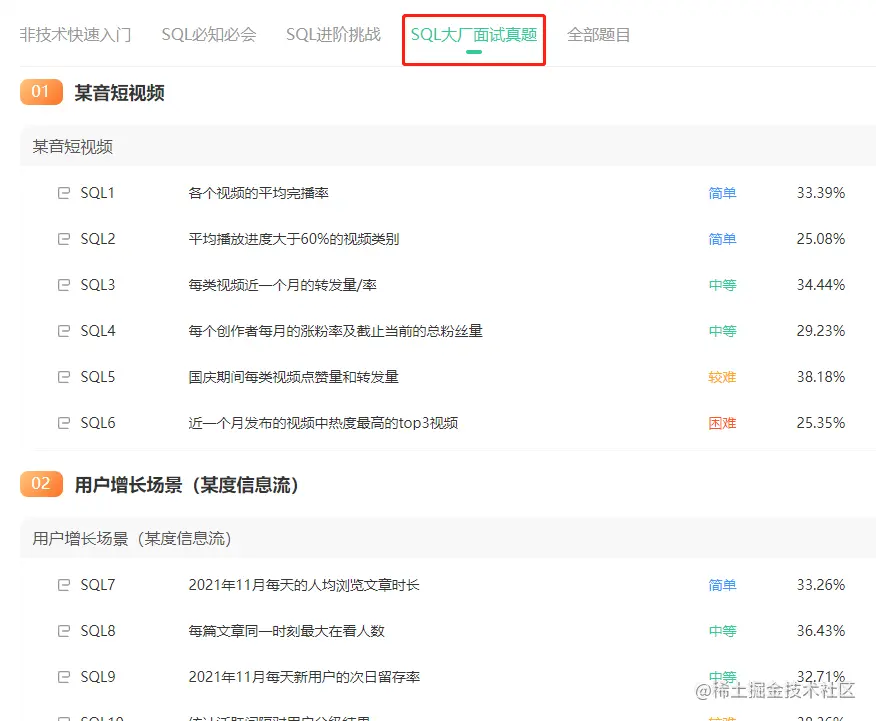The width and height of the screenshot is (876, 721).
Task: Select the SQL进阶挑战 tab
Action: coord(333,35)
